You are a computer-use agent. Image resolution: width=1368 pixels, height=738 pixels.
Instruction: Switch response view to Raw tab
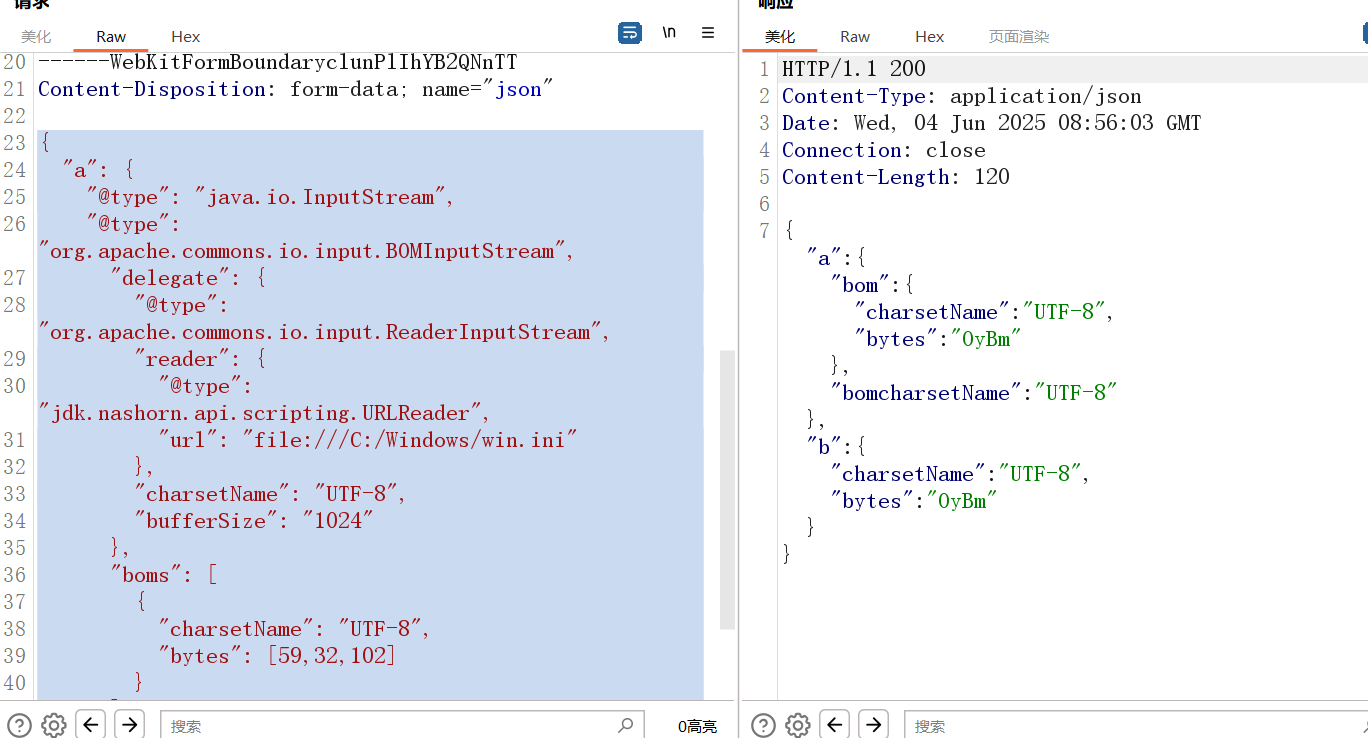pyautogui.click(x=855, y=36)
